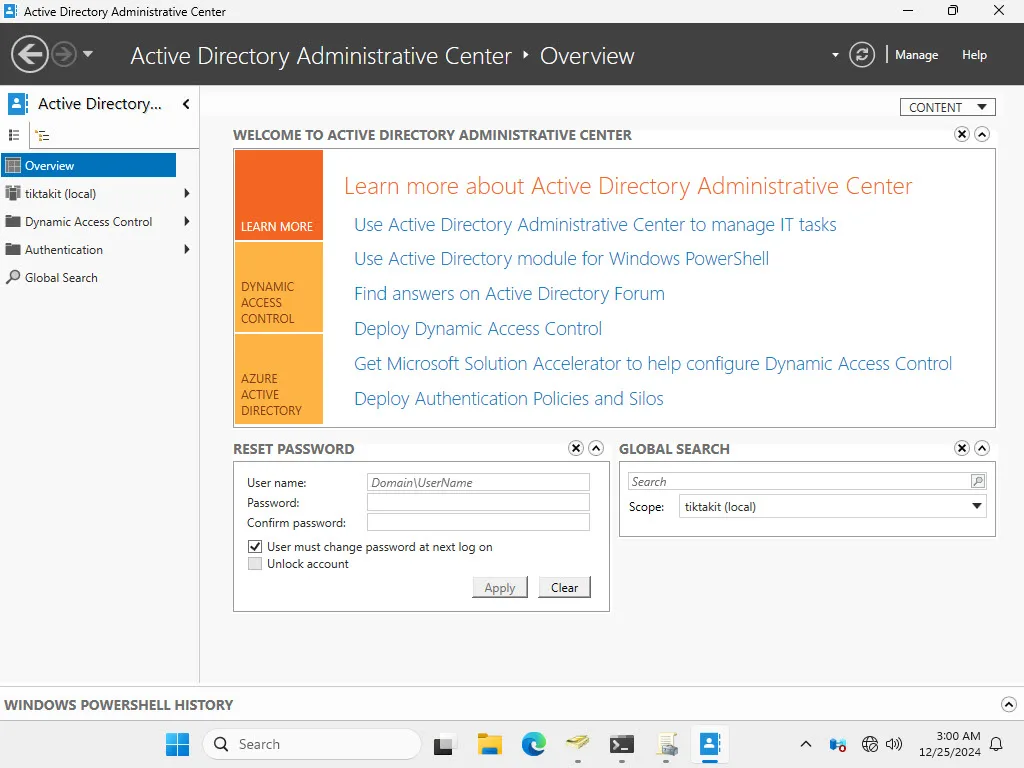Image resolution: width=1024 pixels, height=768 pixels.
Task: Open the CONTENT dropdown
Action: [x=946, y=106]
